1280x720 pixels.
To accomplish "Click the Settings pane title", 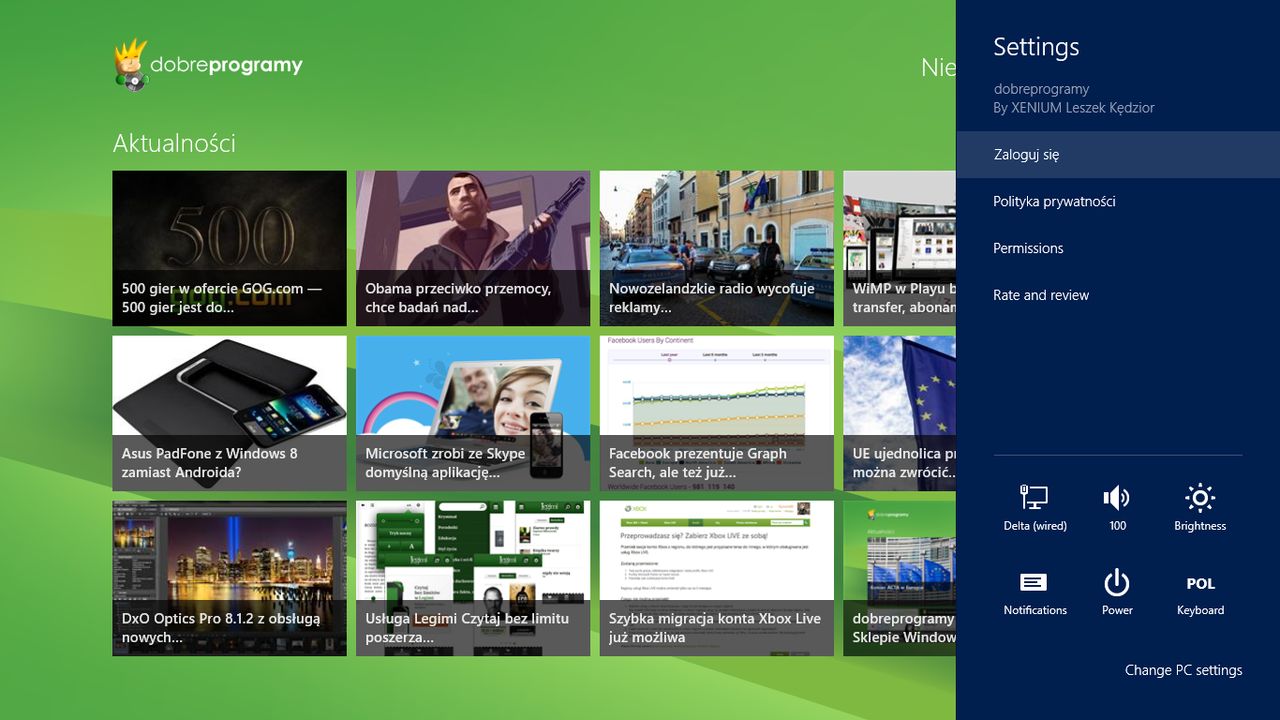I will coord(1036,47).
